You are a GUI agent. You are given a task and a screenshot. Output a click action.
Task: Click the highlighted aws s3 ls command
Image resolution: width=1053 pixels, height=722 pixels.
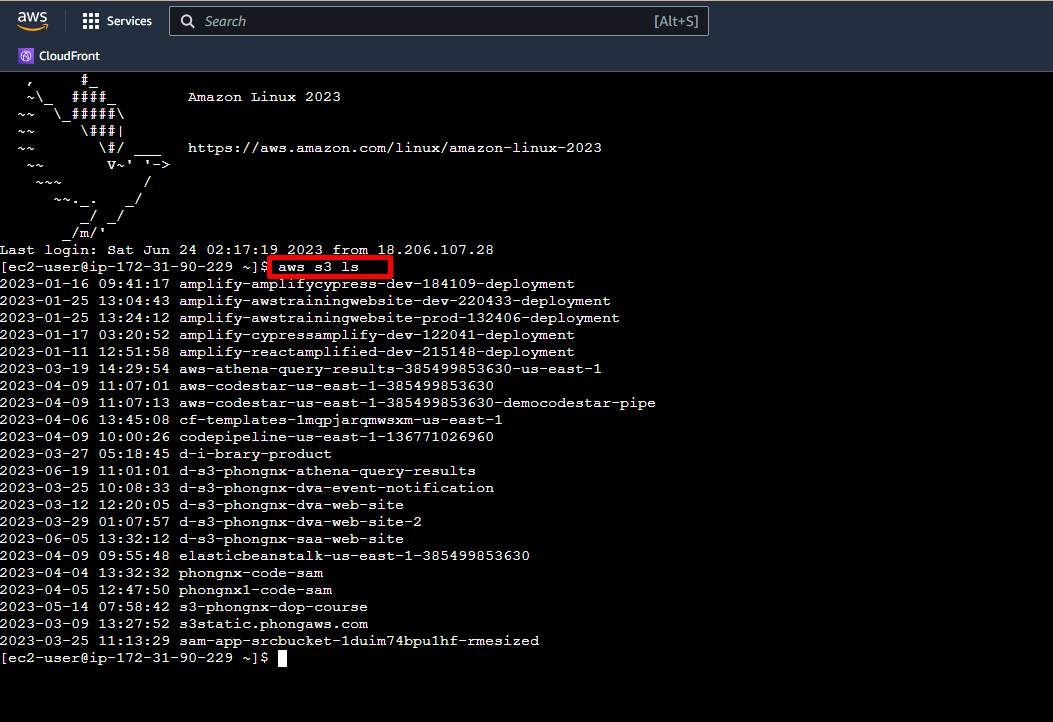pos(328,267)
